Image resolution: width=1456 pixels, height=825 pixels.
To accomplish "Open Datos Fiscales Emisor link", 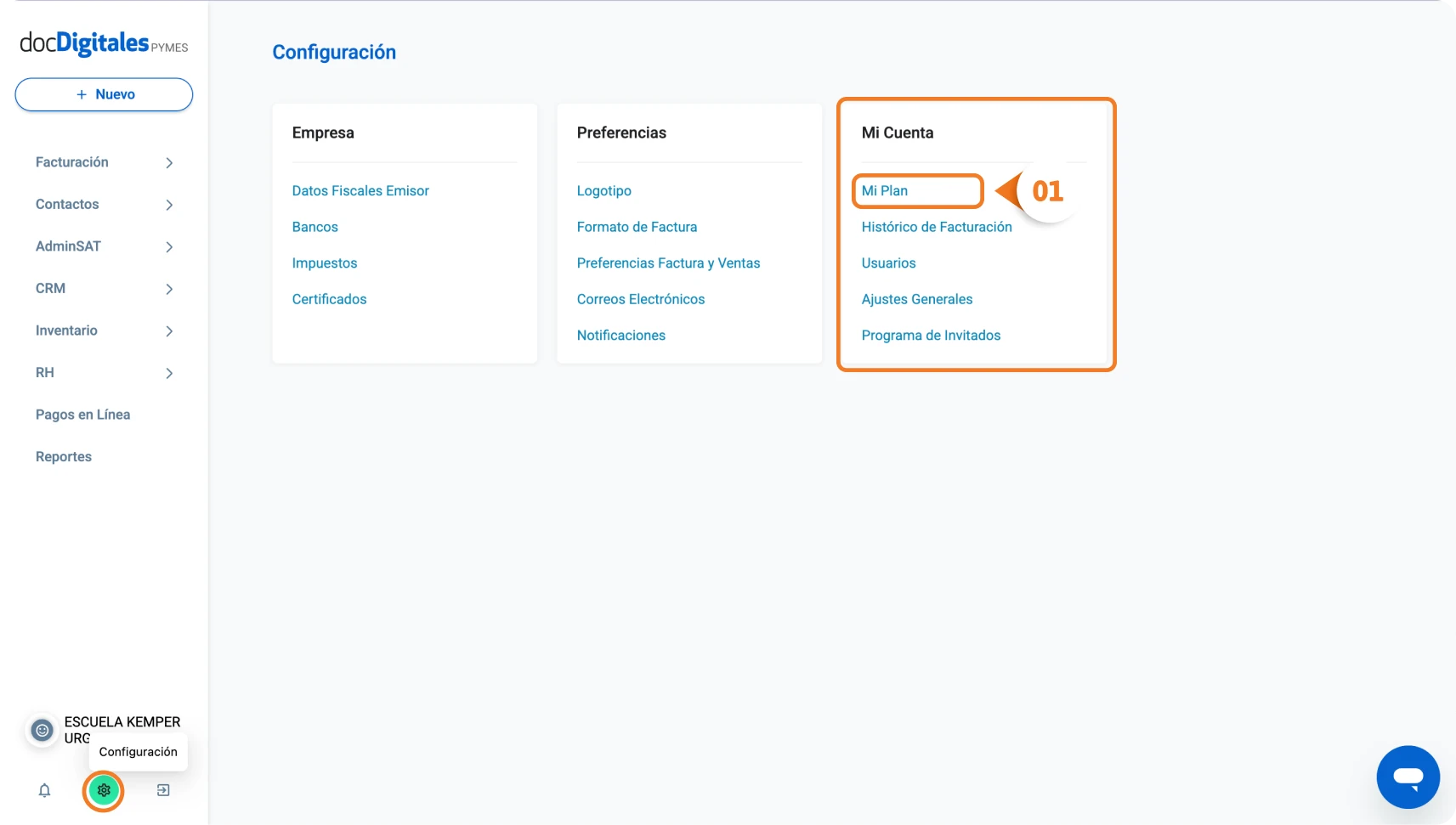I will coord(360,190).
